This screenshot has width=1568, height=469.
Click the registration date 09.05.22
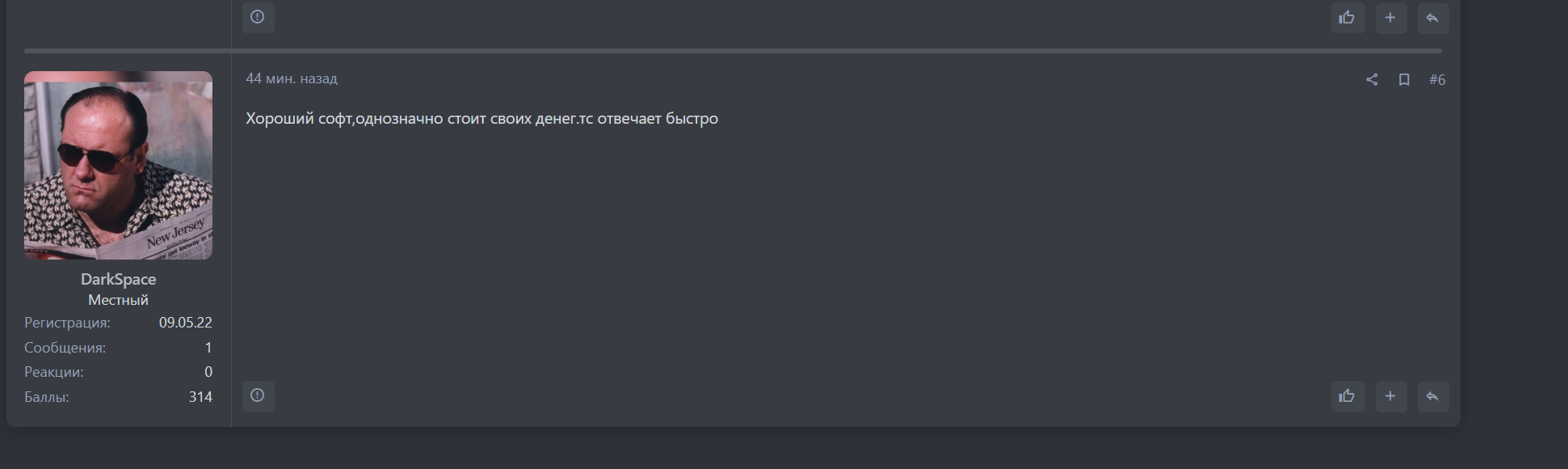185,323
